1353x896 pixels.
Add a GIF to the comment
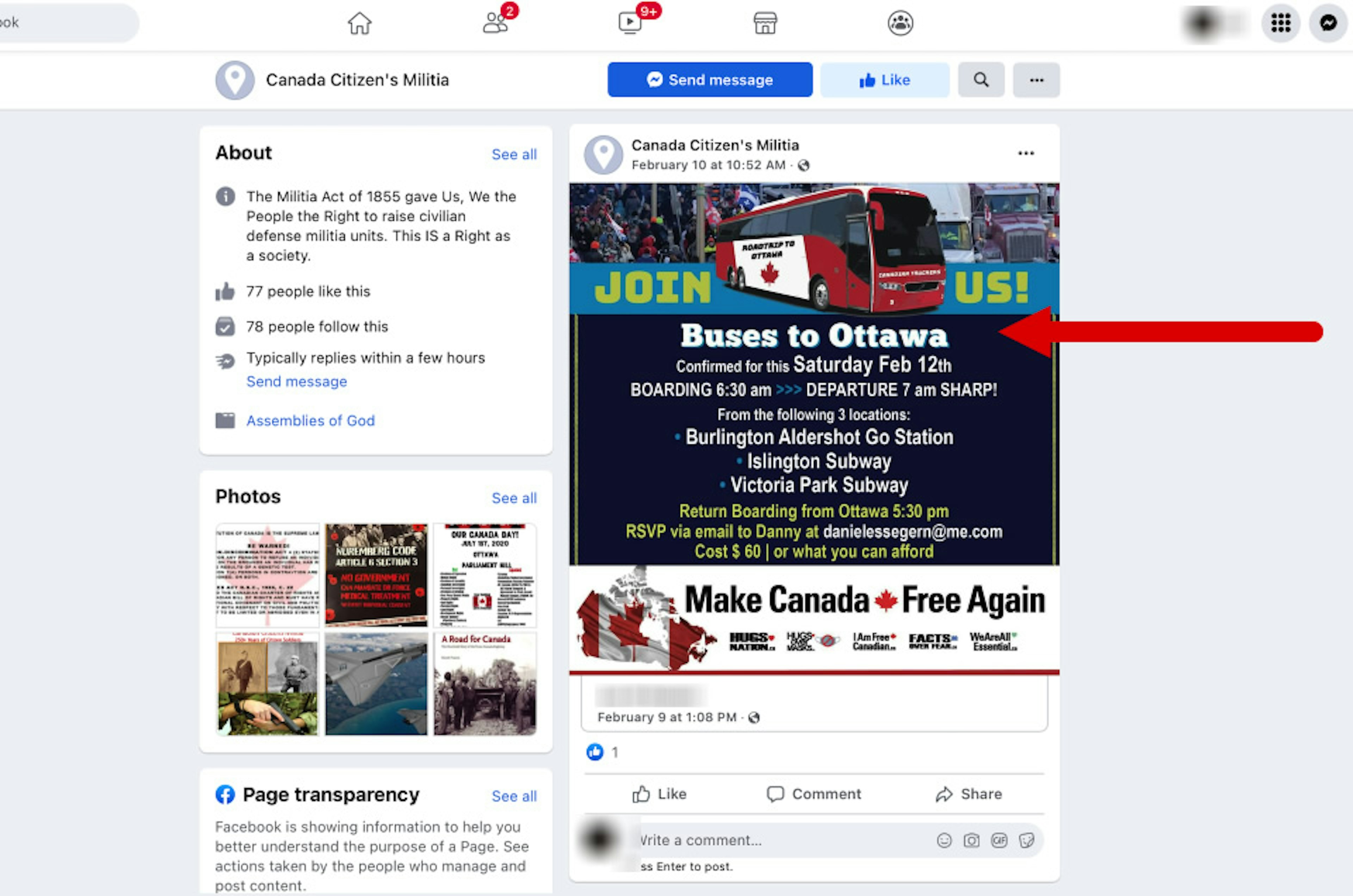pyautogui.click(x=999, y=840)
